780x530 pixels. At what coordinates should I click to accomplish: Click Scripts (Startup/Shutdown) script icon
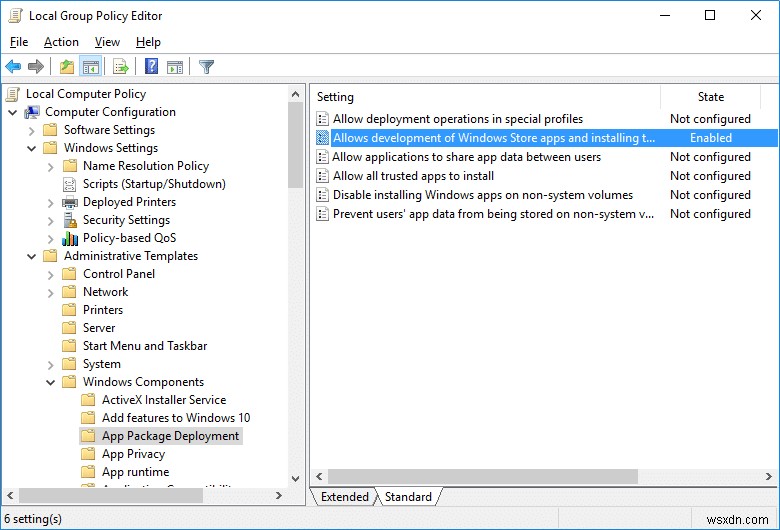tap(70, 184)
